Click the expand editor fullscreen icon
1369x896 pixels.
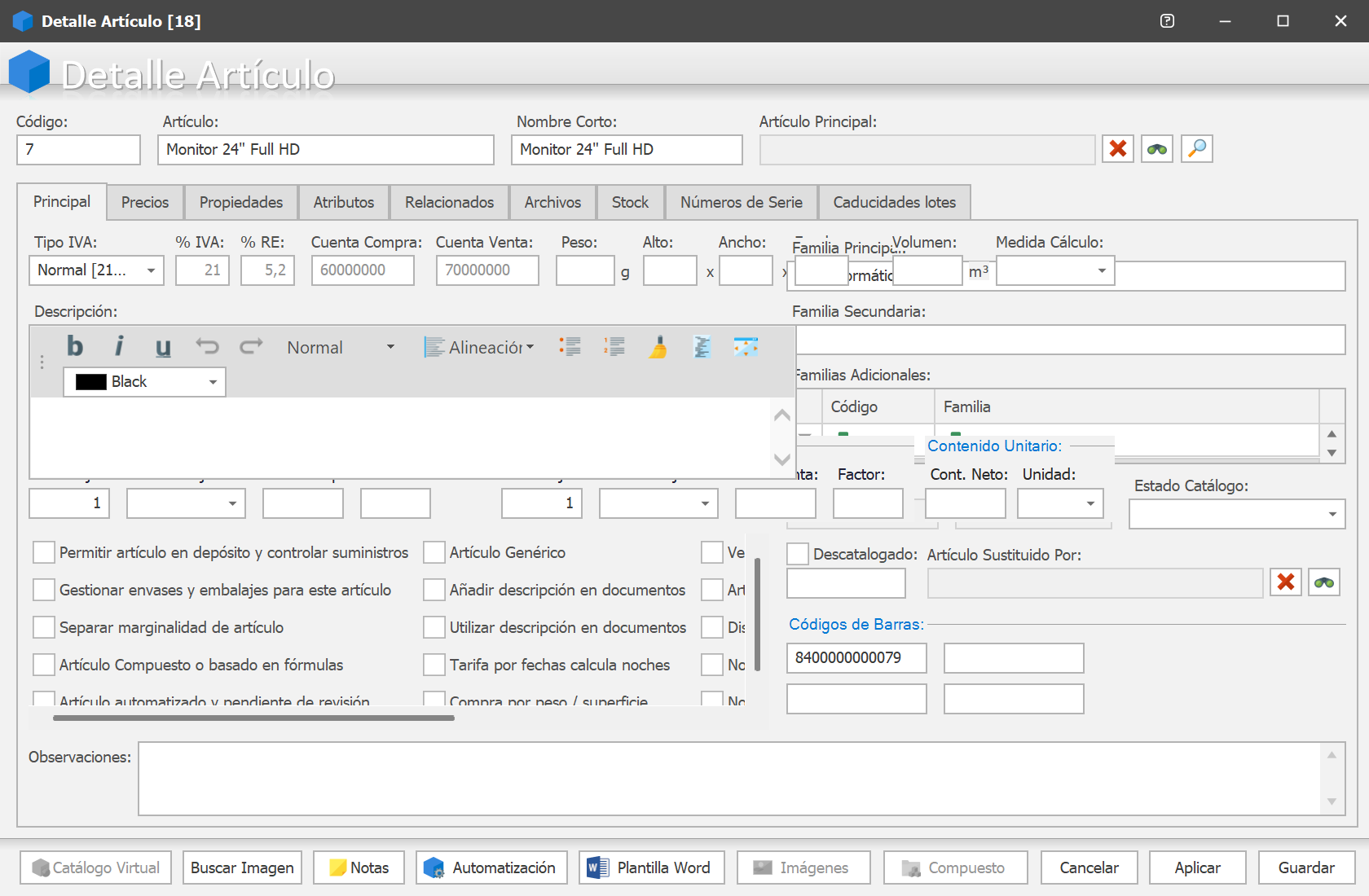click(x=746, y=347)
